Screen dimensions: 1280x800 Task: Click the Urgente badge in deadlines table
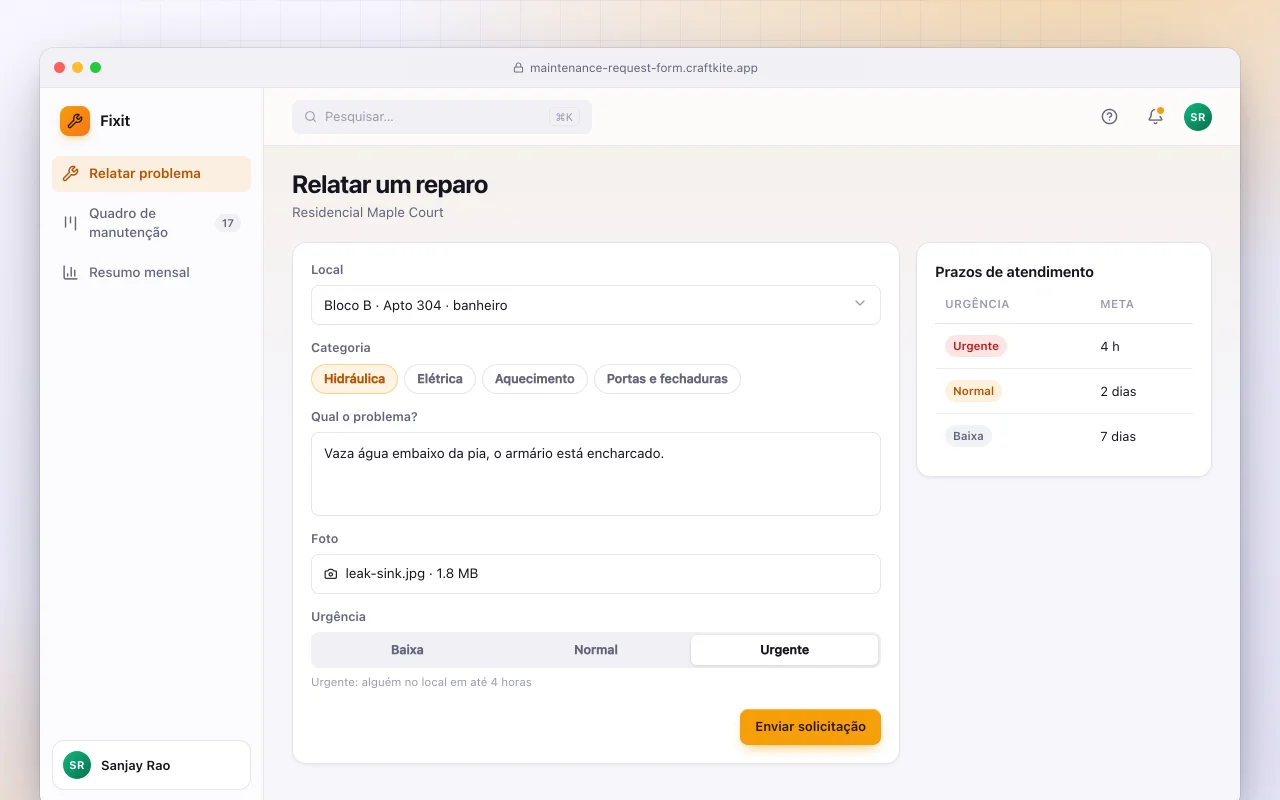click(976, 346)
